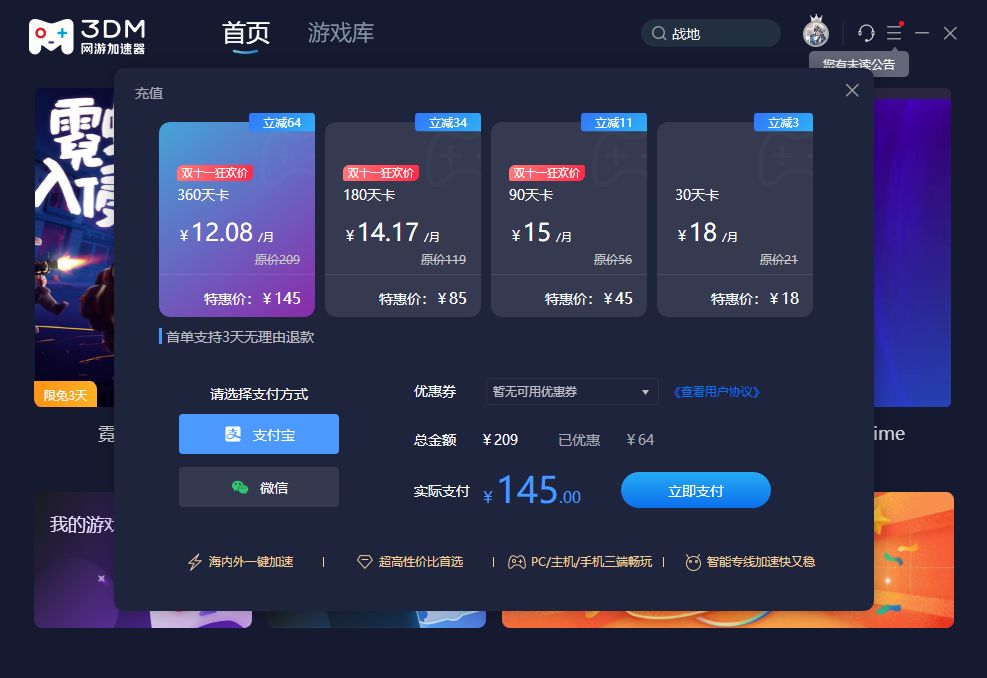Open the user avatar profile icon
This screenshot has height=678, width=987.
tap(816, 32)
